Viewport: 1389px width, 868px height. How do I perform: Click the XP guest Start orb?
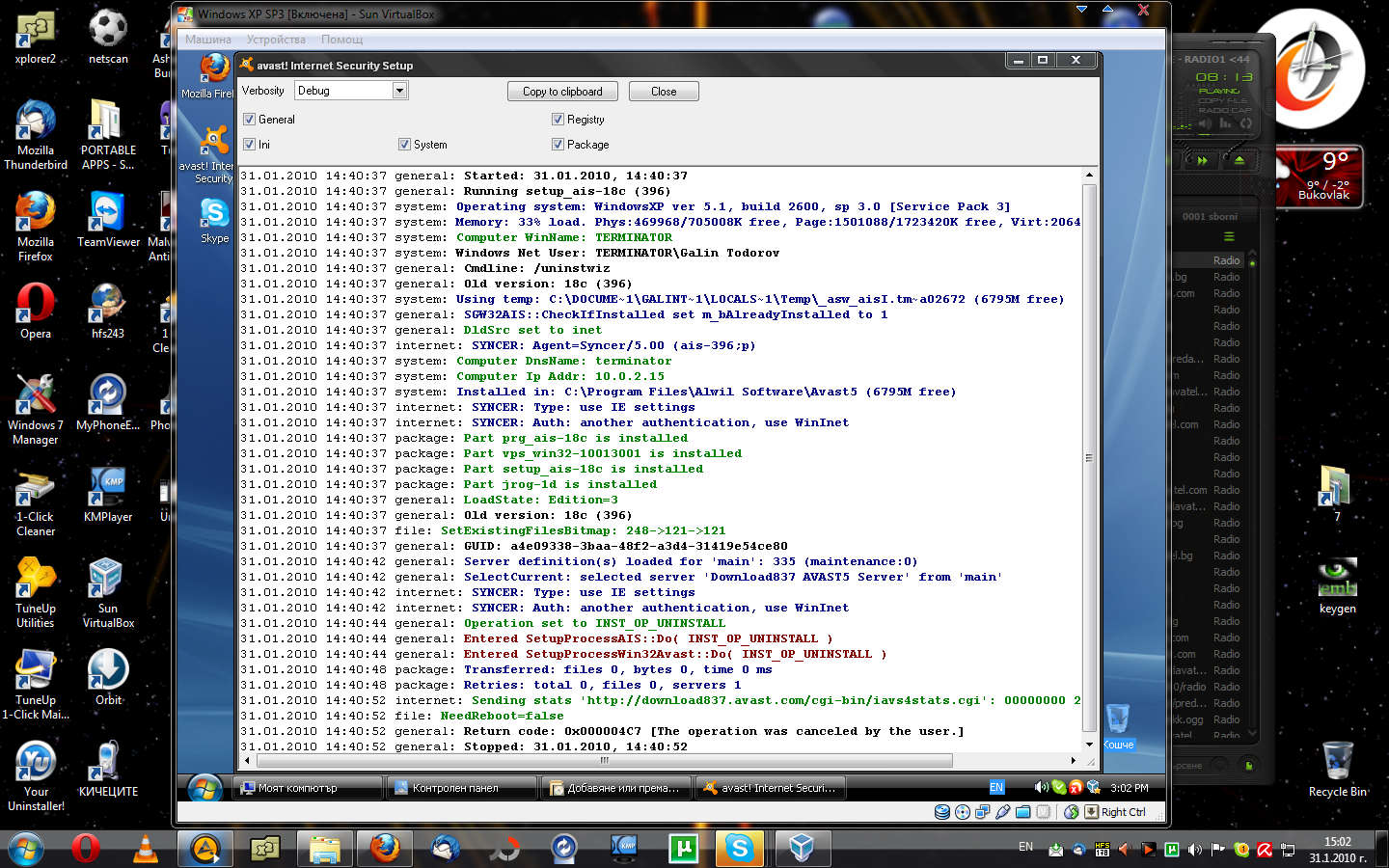204,788
